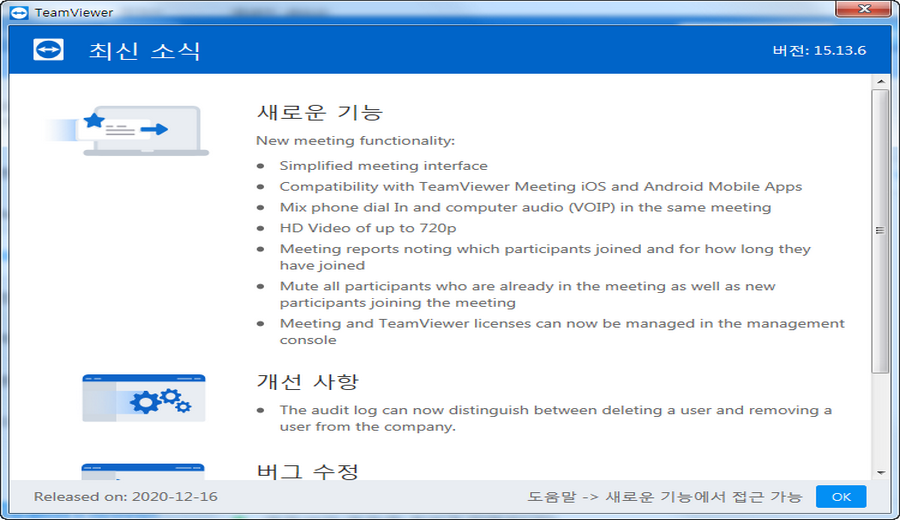Click 'HD Video of up to 720p' bullet
900x520 pixels.
click(368, 228)
